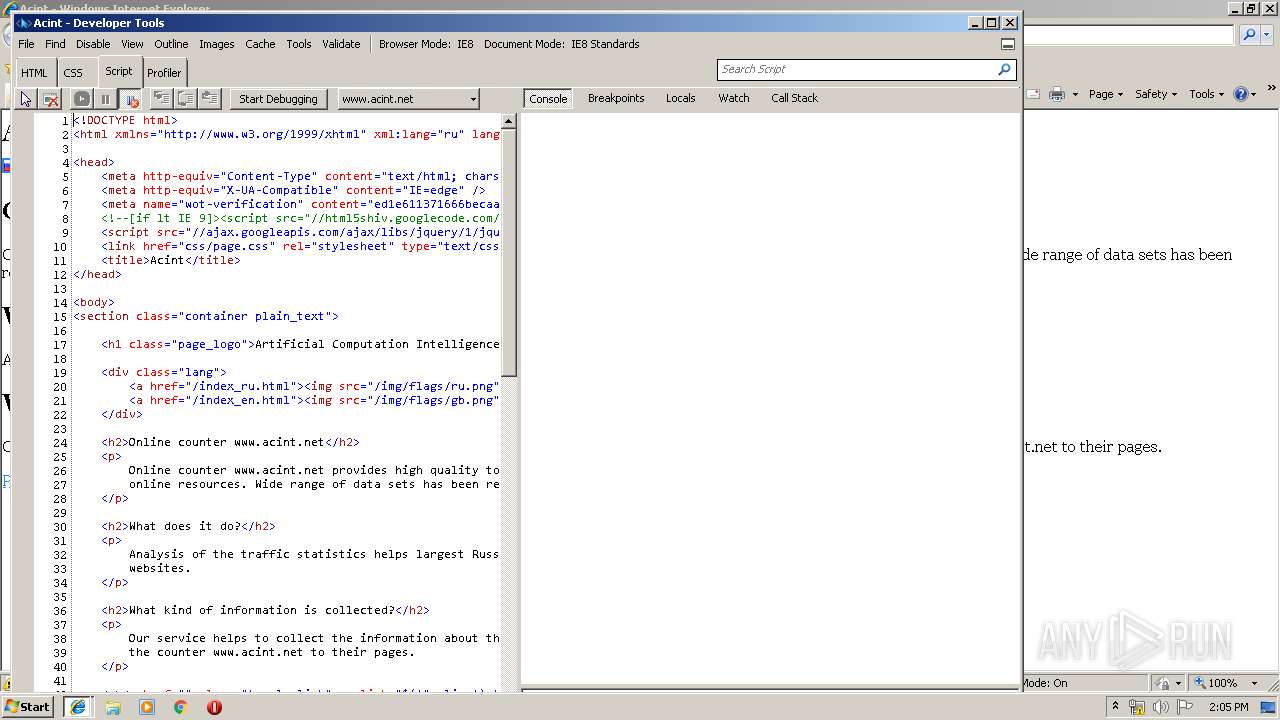
Task: Open the View menu
Action: point(132,44)
